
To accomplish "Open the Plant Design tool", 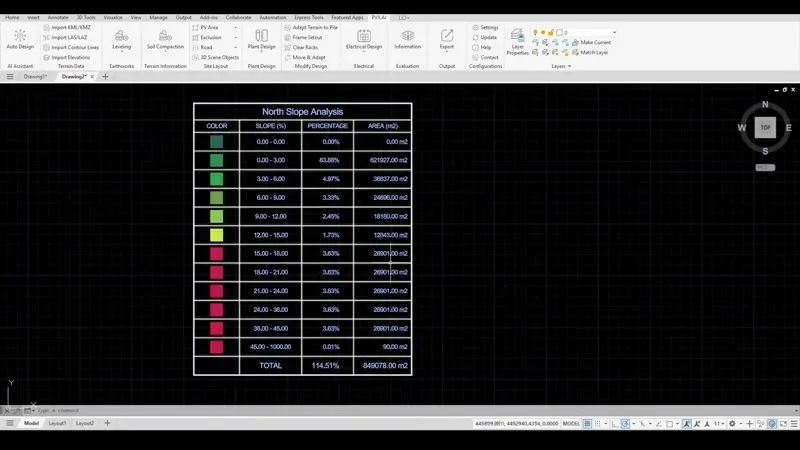I will [x=261, y=39].
